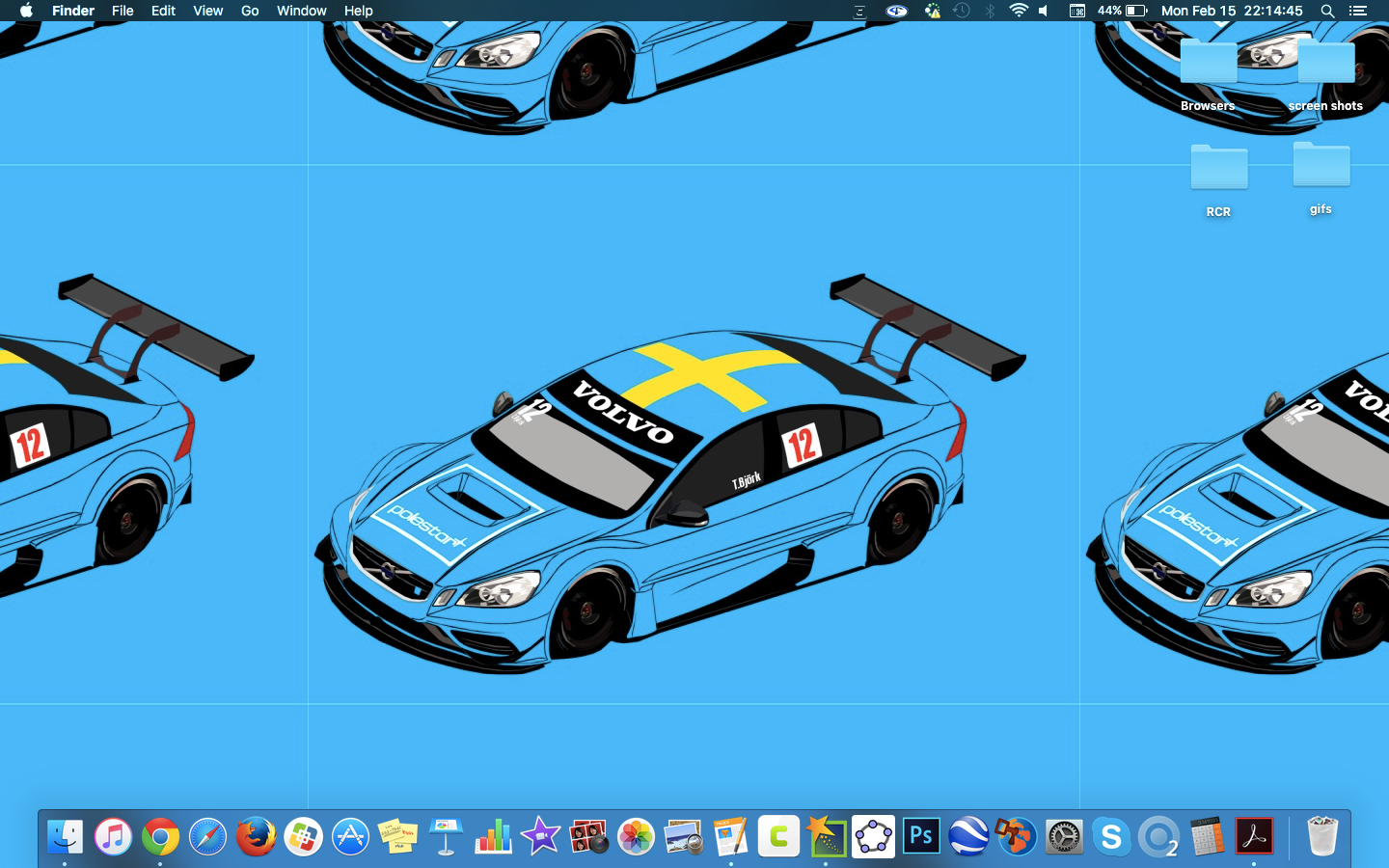Open the Photos app in dock
This screenshot has height=868, width=1389.
point(636,836)
